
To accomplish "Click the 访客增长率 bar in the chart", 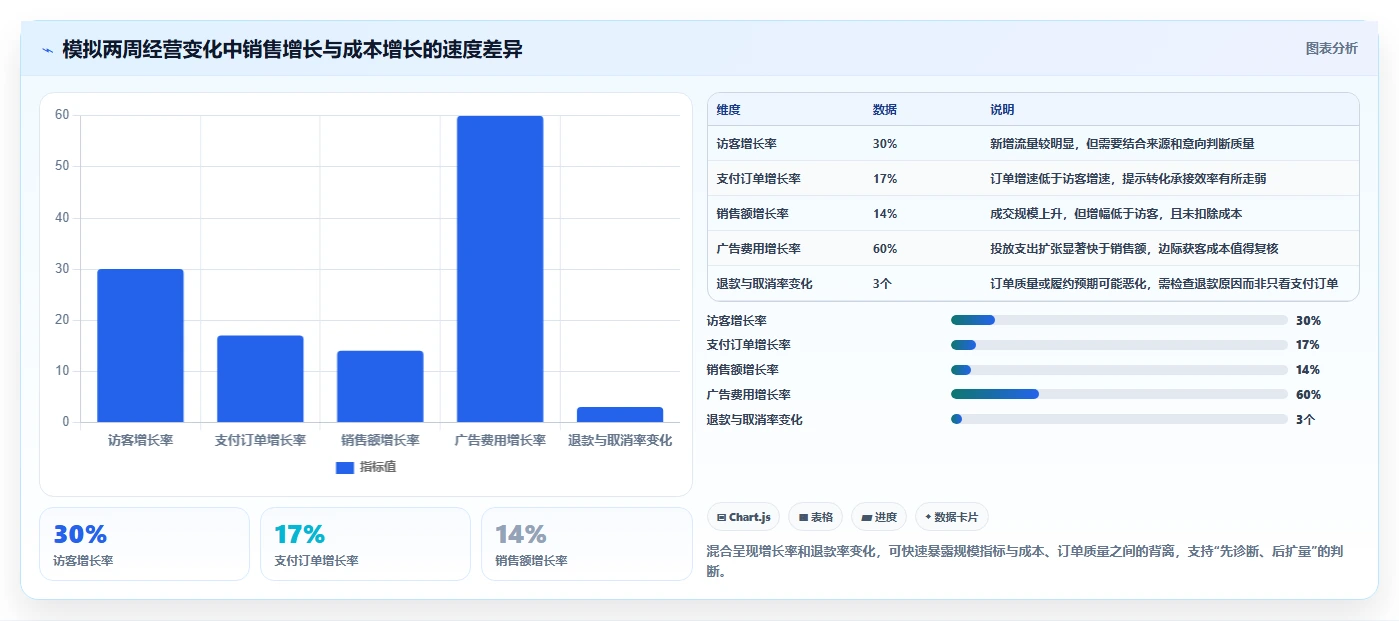I will (140, 345).
